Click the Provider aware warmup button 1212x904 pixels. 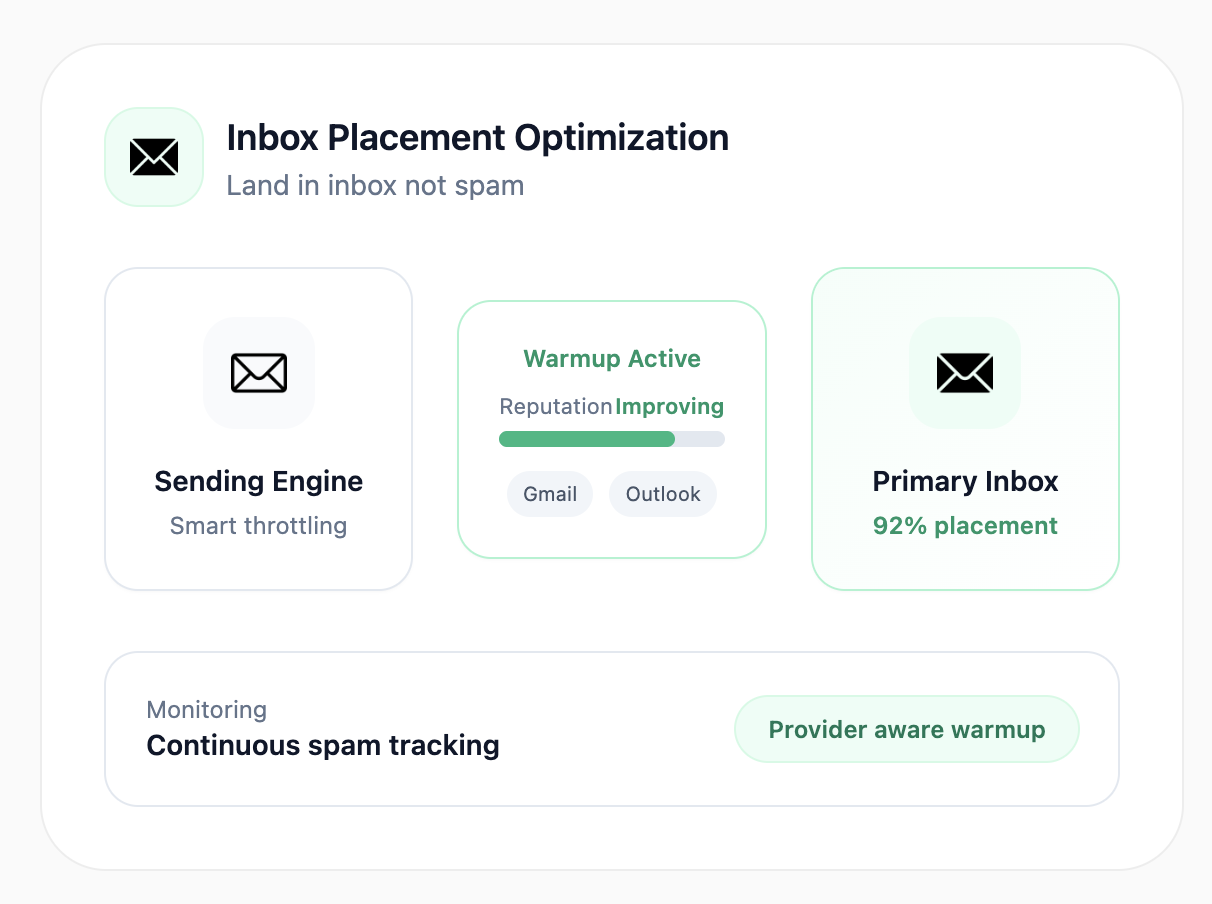tap(906, 728)
